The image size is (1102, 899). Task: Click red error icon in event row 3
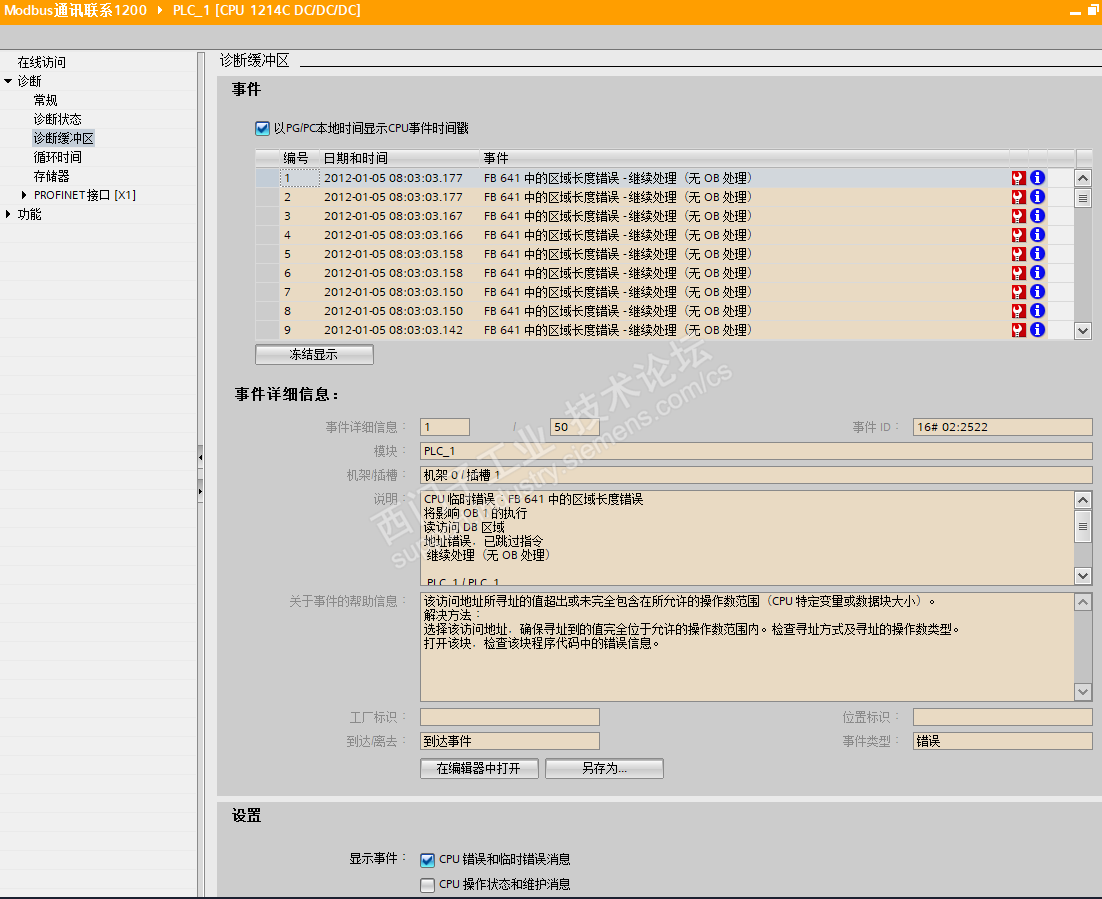point(1018,216)
